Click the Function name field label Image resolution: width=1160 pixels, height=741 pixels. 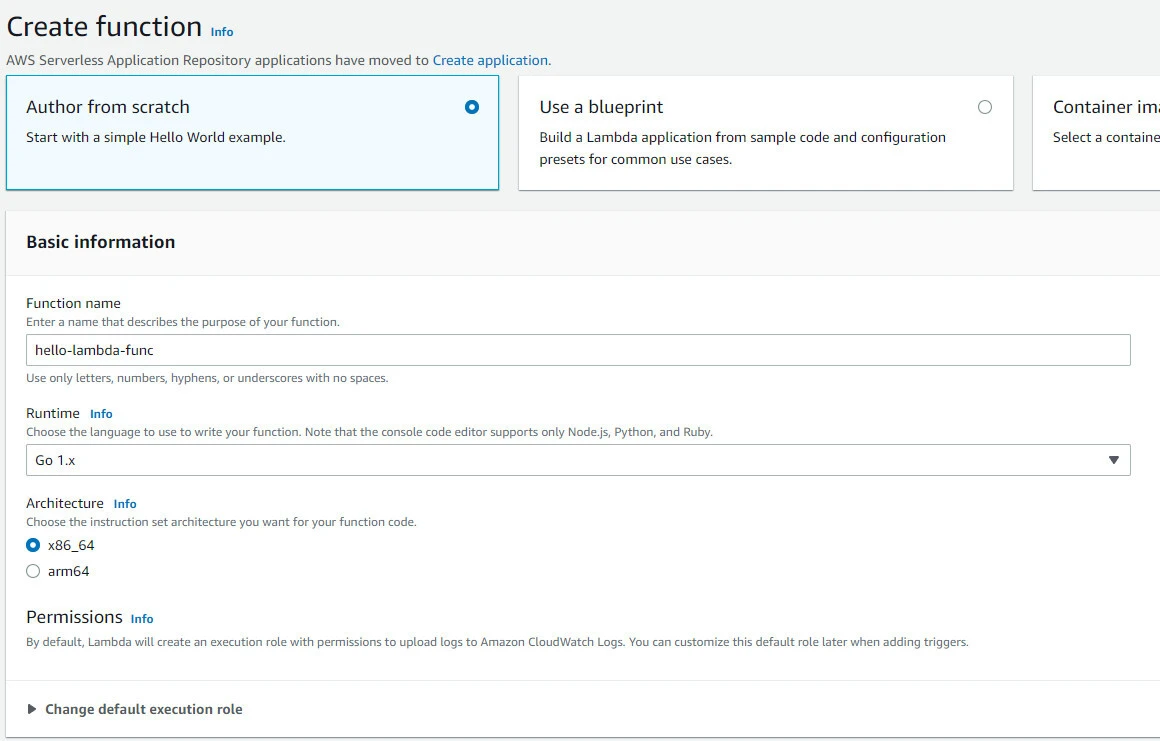click(x=73, y=303)
